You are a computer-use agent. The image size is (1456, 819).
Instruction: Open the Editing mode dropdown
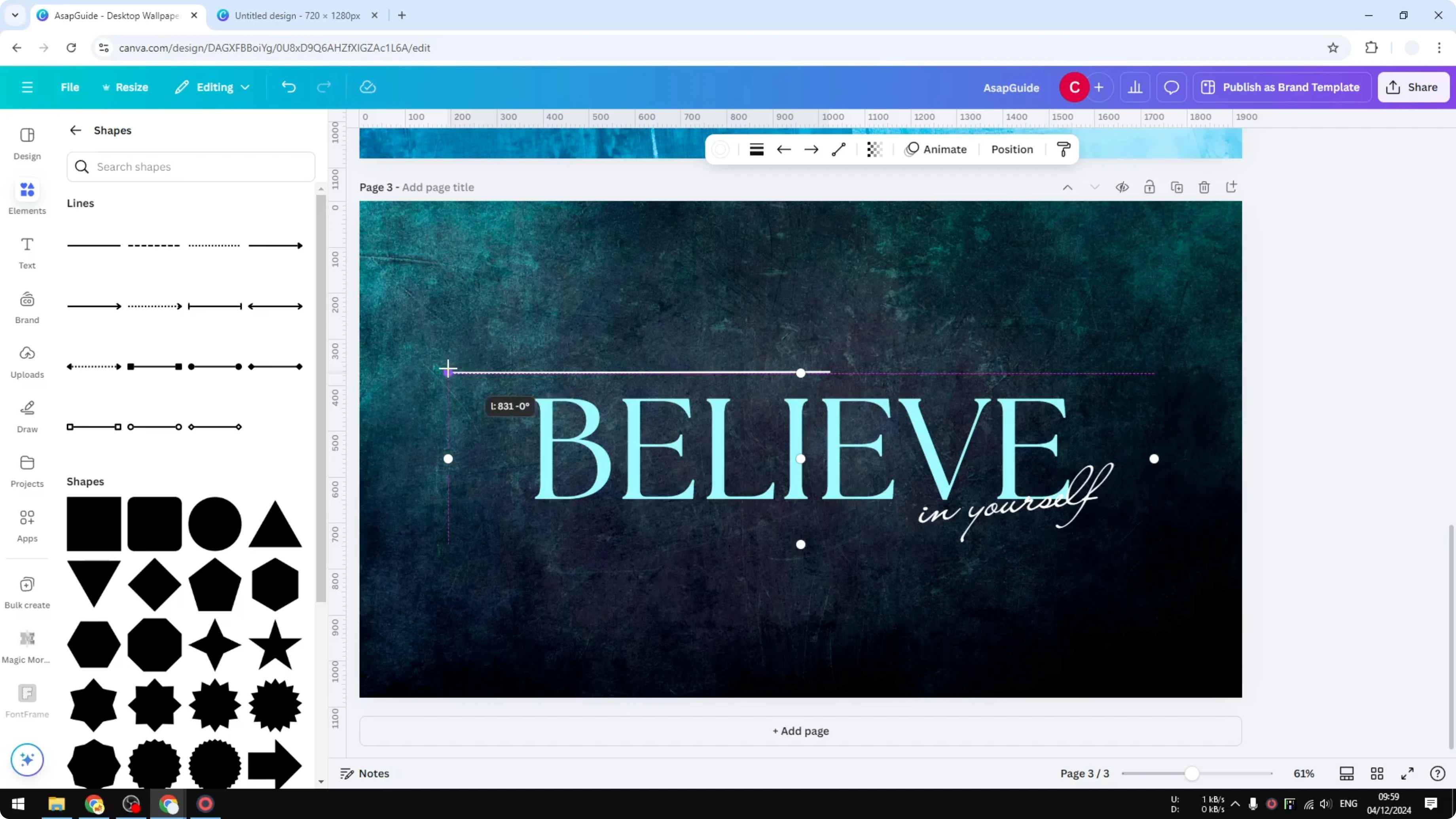pos(212,87)
